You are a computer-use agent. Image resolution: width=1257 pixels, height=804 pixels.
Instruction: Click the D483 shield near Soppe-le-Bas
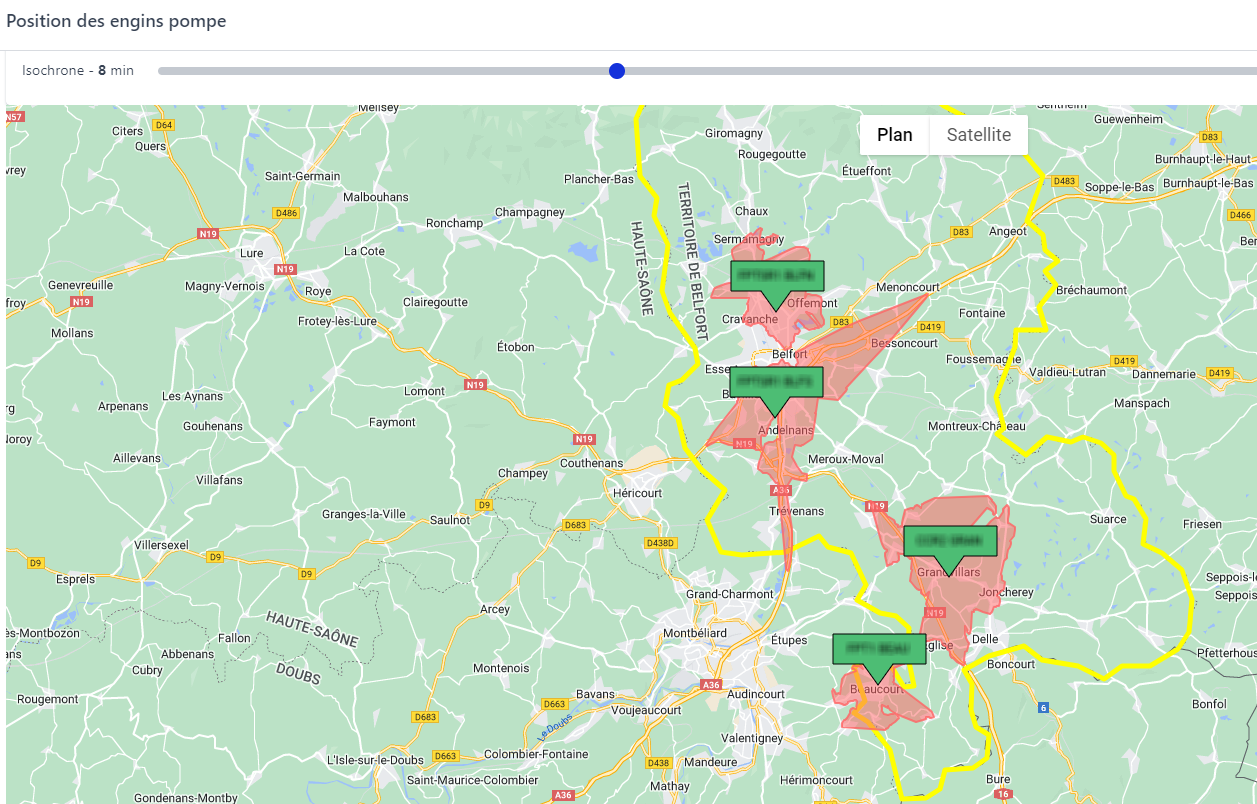pos(1064,181)
